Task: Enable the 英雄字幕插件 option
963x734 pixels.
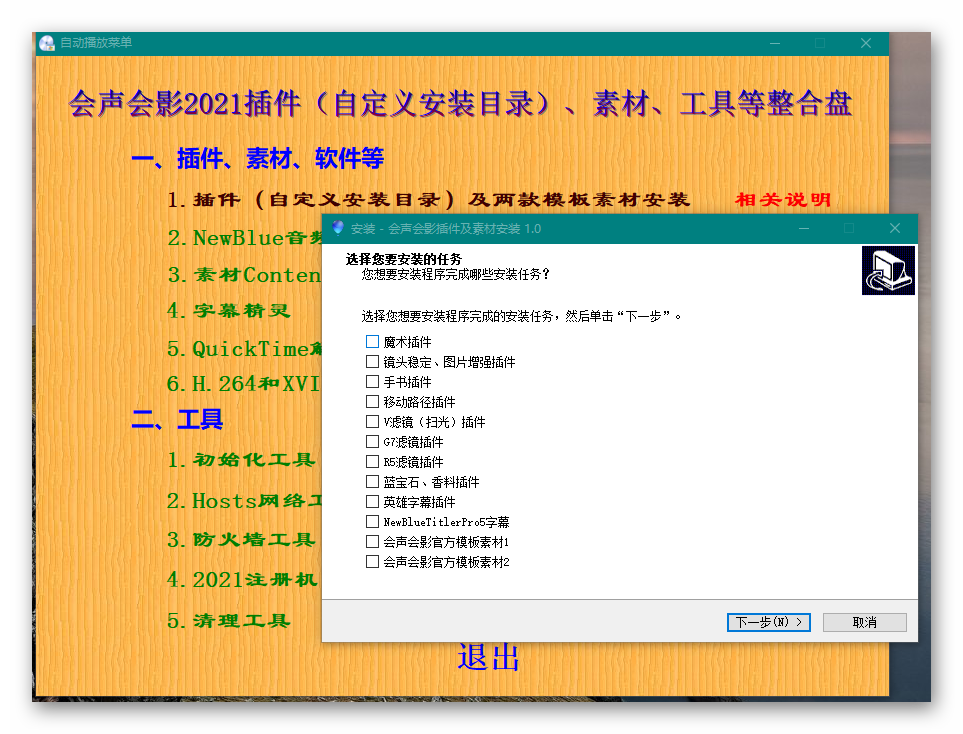Action: [372, 502]
